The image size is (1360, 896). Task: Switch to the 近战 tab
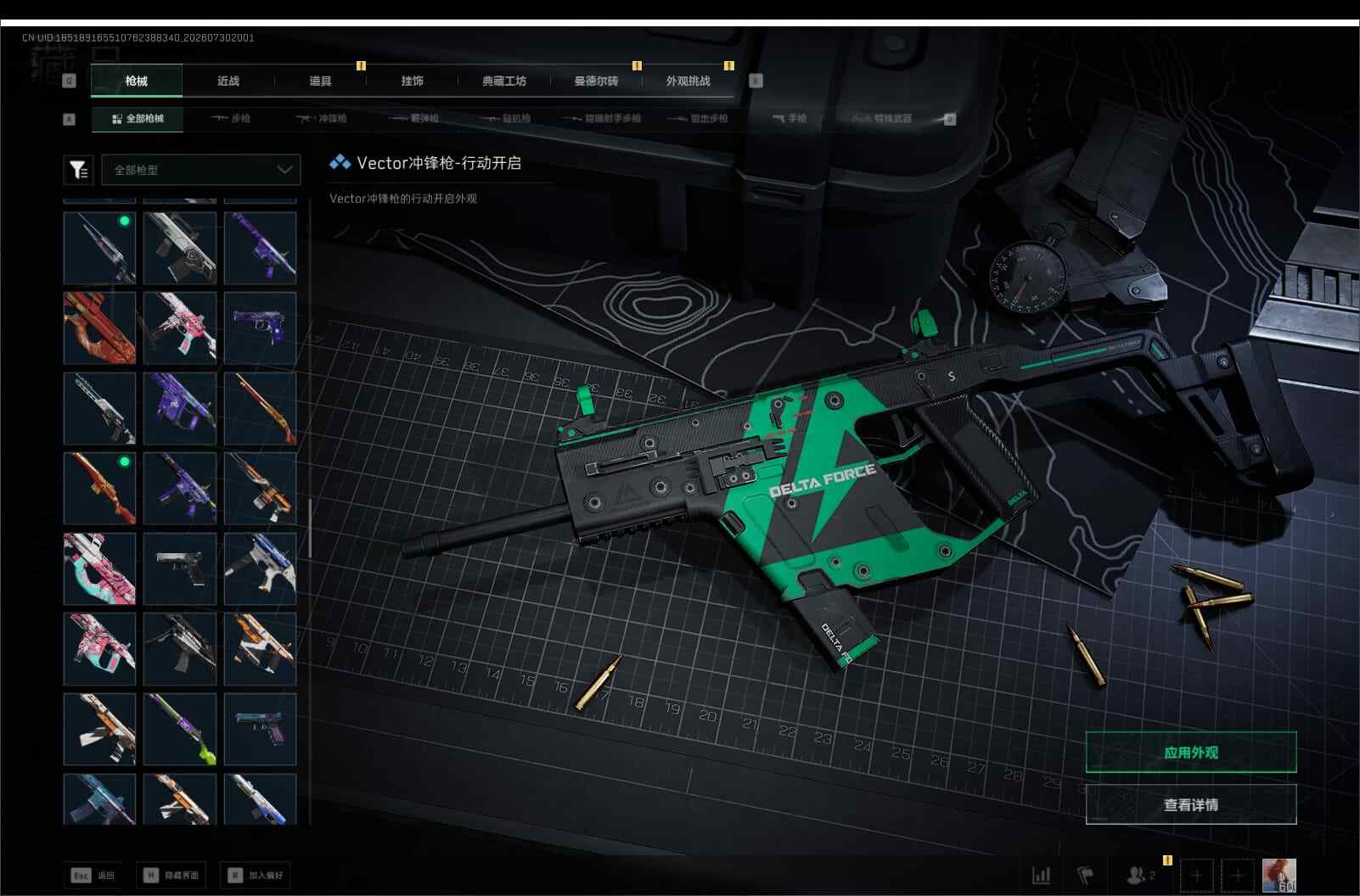(x=228, y=81)
